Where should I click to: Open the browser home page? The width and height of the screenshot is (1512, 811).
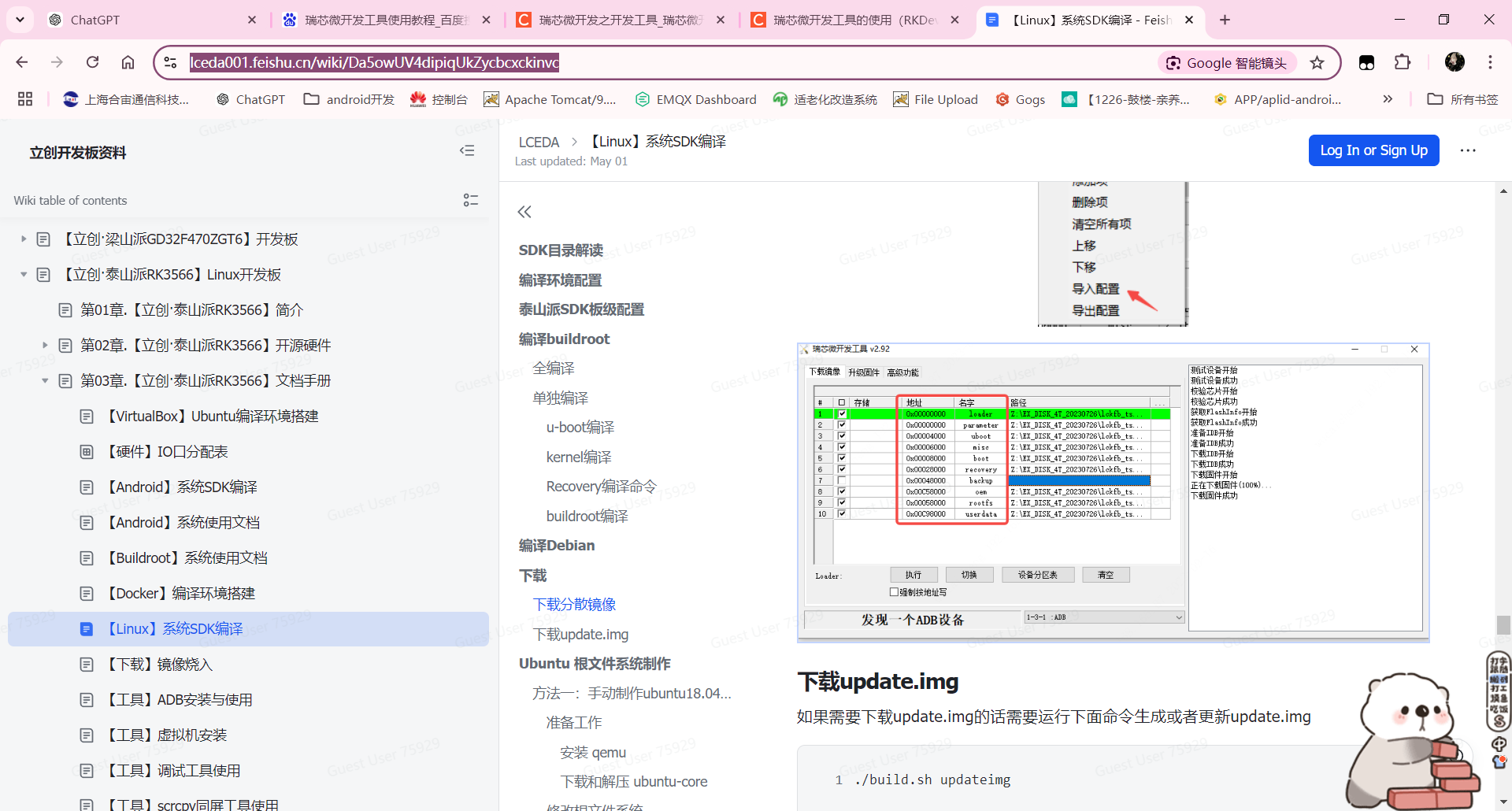[x=128, y=62]
